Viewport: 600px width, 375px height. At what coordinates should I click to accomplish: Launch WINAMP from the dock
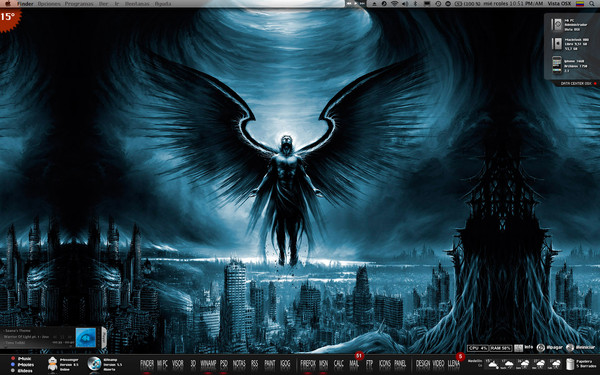point(208,364)
